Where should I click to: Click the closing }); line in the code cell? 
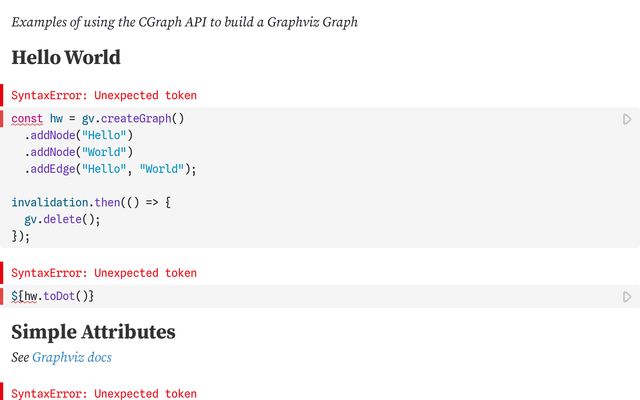[x=20, y=236]
